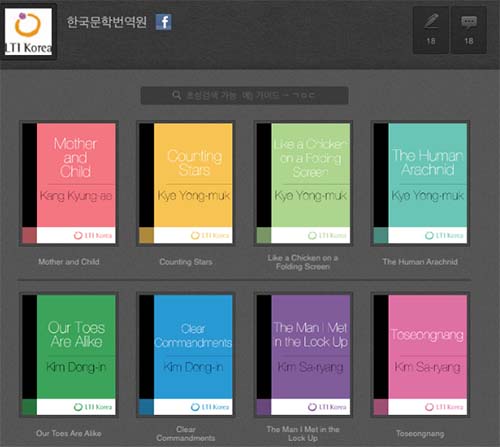
Task: Open the Our Toes Are Alike cover
Action: (x=69, y=355)
